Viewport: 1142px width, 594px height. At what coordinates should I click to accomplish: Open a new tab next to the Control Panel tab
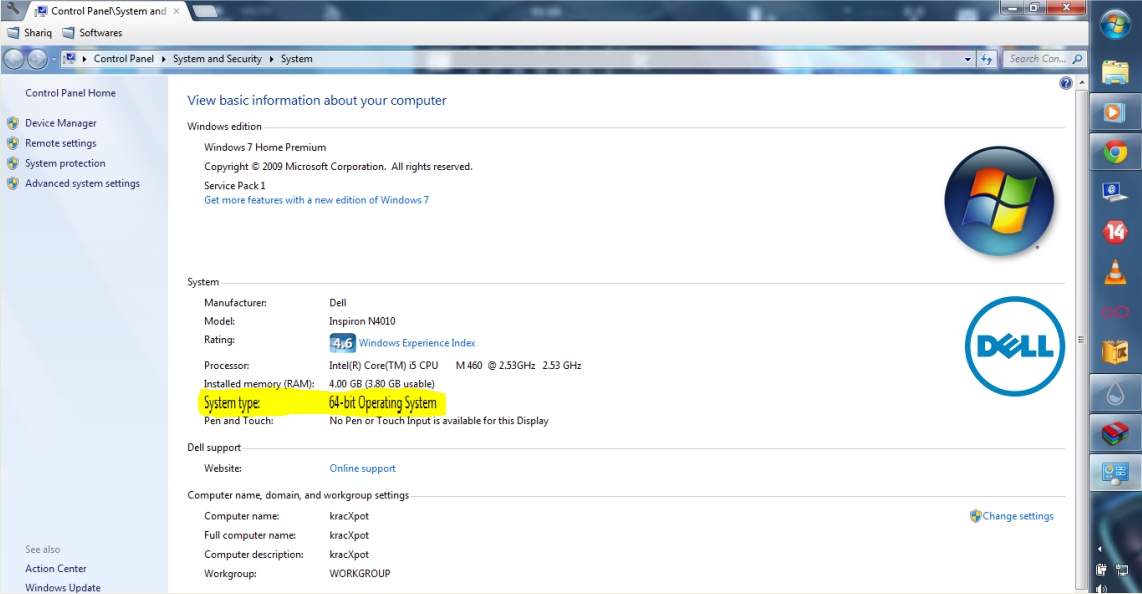tap(205, 11)
